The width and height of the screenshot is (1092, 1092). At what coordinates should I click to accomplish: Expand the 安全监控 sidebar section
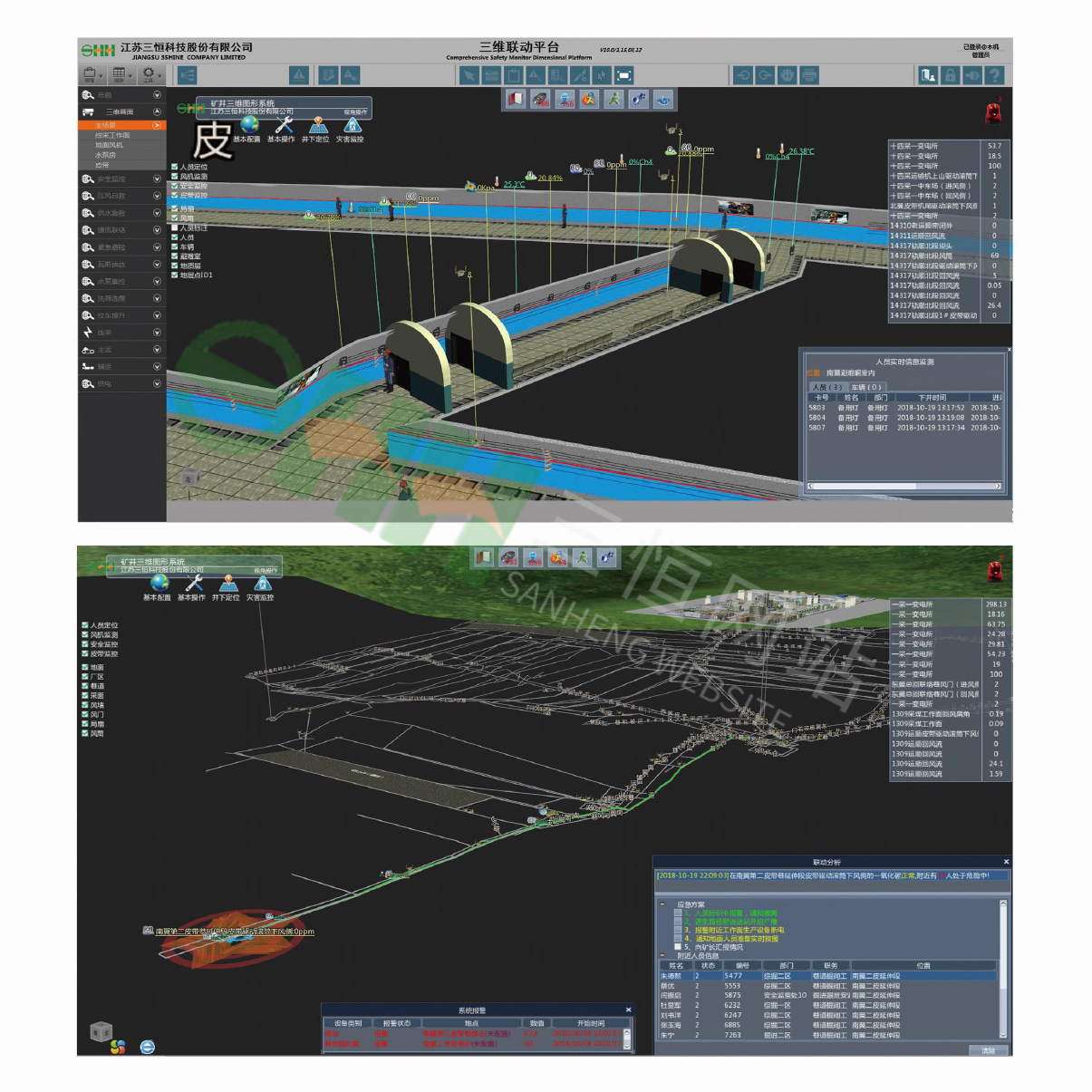click(157, 179)
